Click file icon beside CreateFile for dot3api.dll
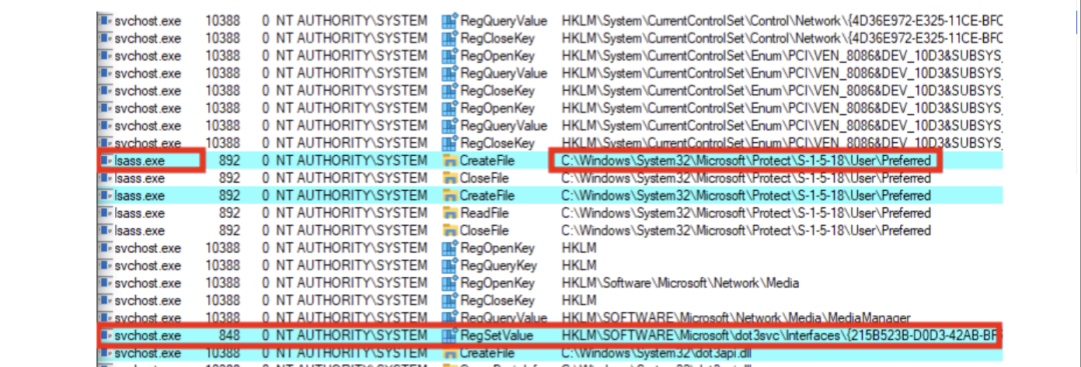The height and width of the screenshot is (367, 1081). tap(450, 353)
